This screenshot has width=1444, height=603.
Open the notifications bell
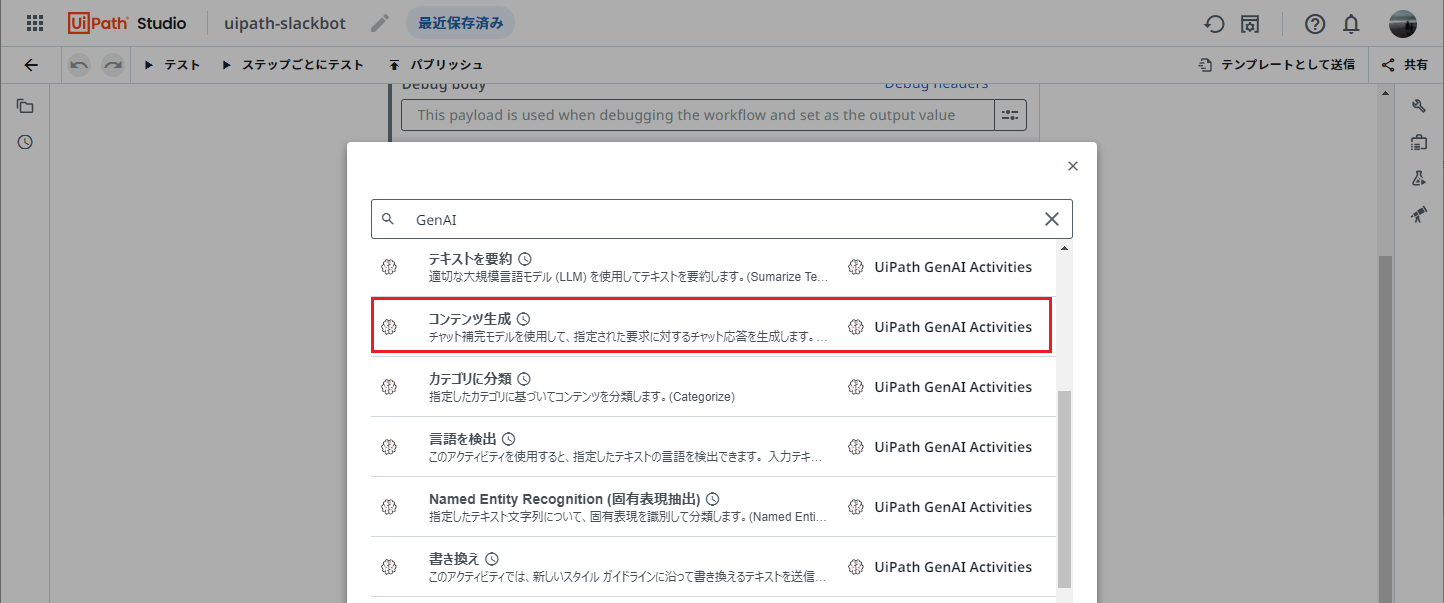[1351, 24]
